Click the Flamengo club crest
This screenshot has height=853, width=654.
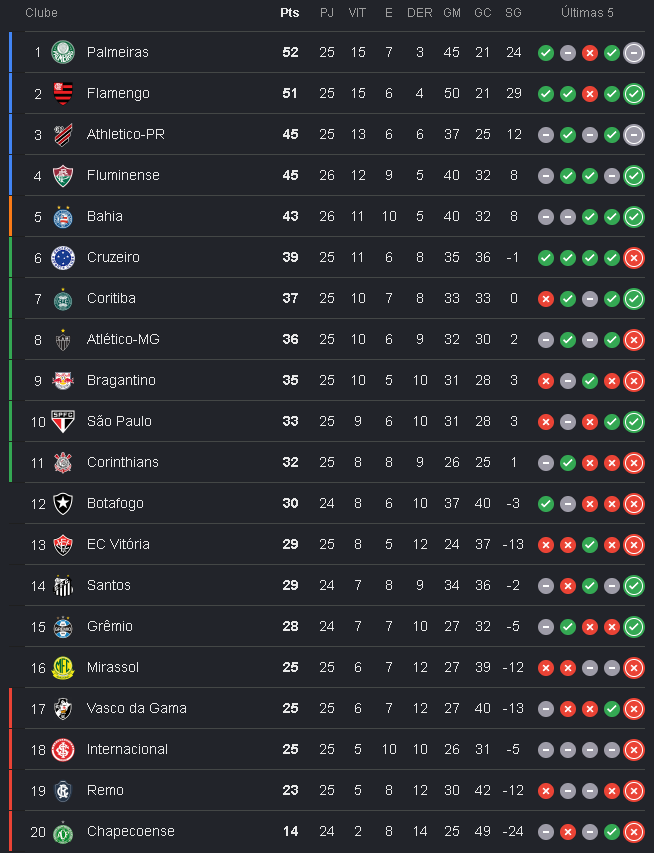(x=63, y=94)
